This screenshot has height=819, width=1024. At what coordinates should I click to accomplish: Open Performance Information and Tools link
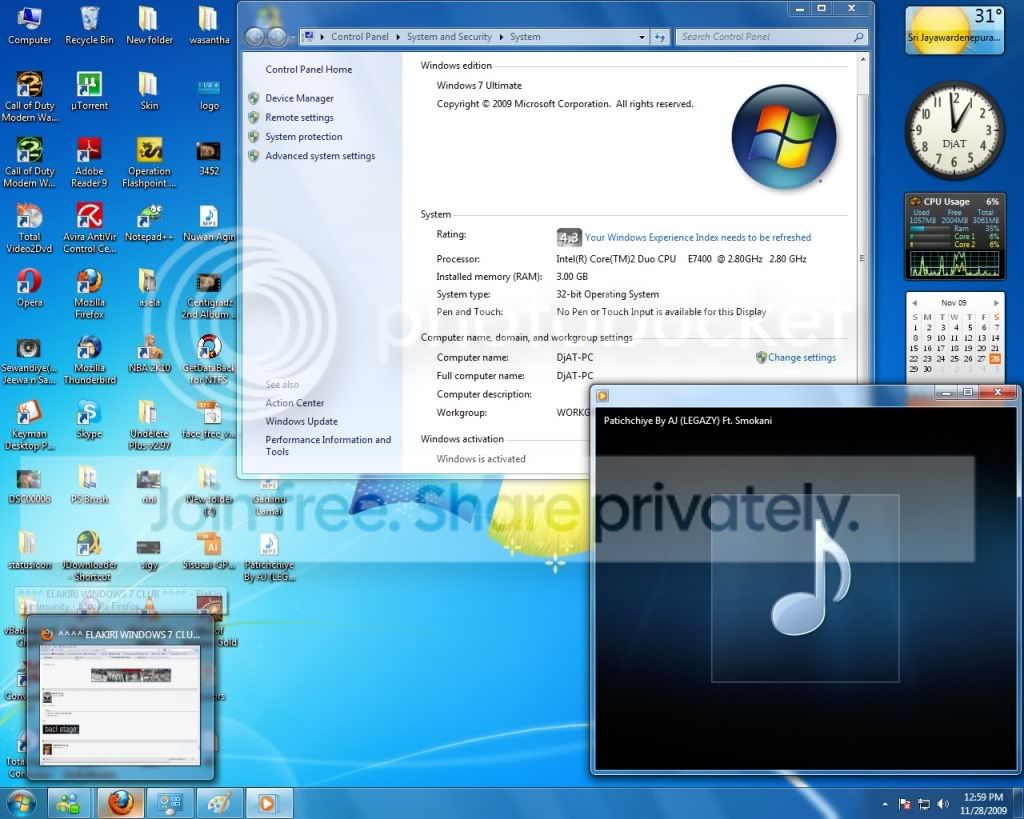click(x=328, y=445)
